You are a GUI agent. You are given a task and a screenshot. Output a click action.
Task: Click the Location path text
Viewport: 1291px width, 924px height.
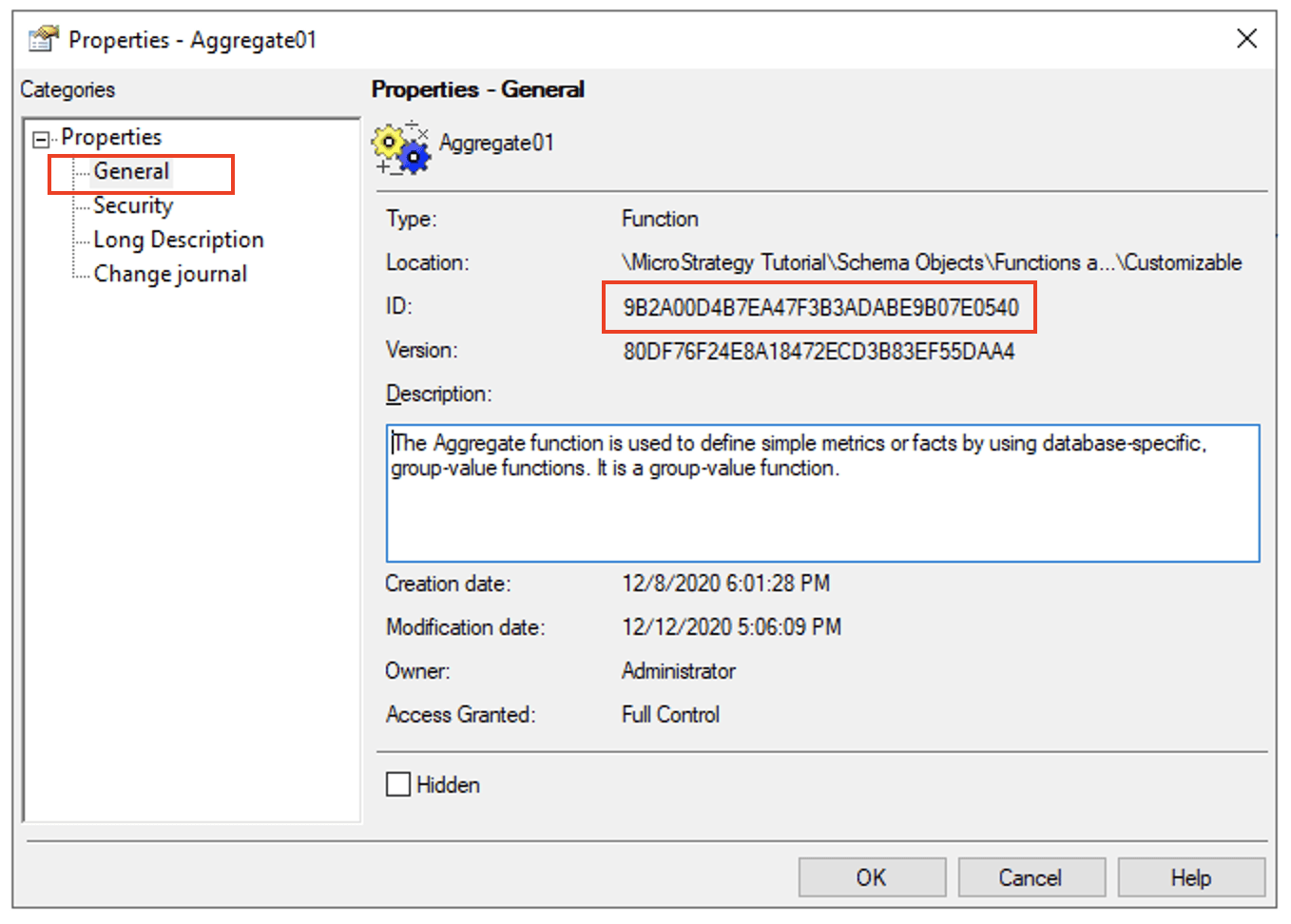coord(931,263)
